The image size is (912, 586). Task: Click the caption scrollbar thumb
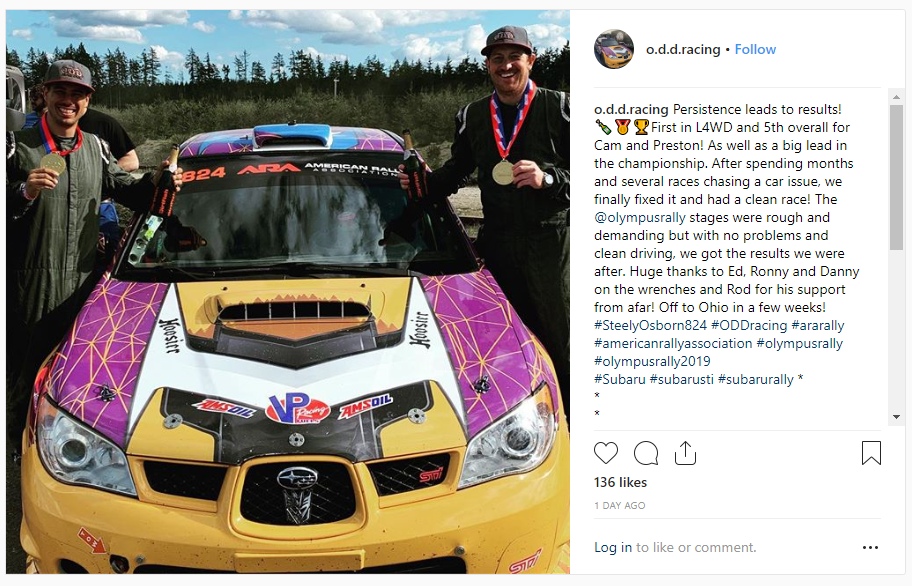(896, 177)
